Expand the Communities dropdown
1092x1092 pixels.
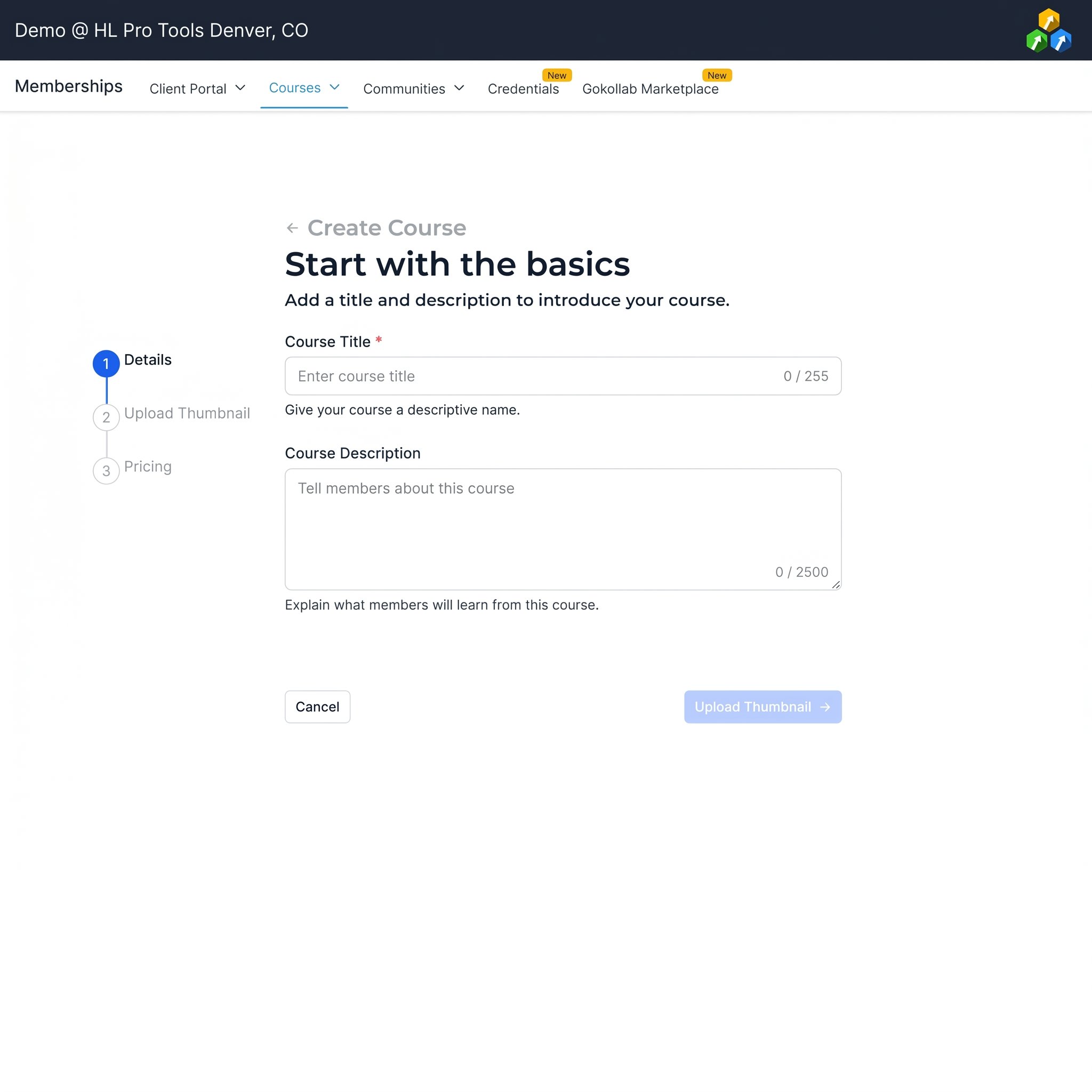point(414,88)
